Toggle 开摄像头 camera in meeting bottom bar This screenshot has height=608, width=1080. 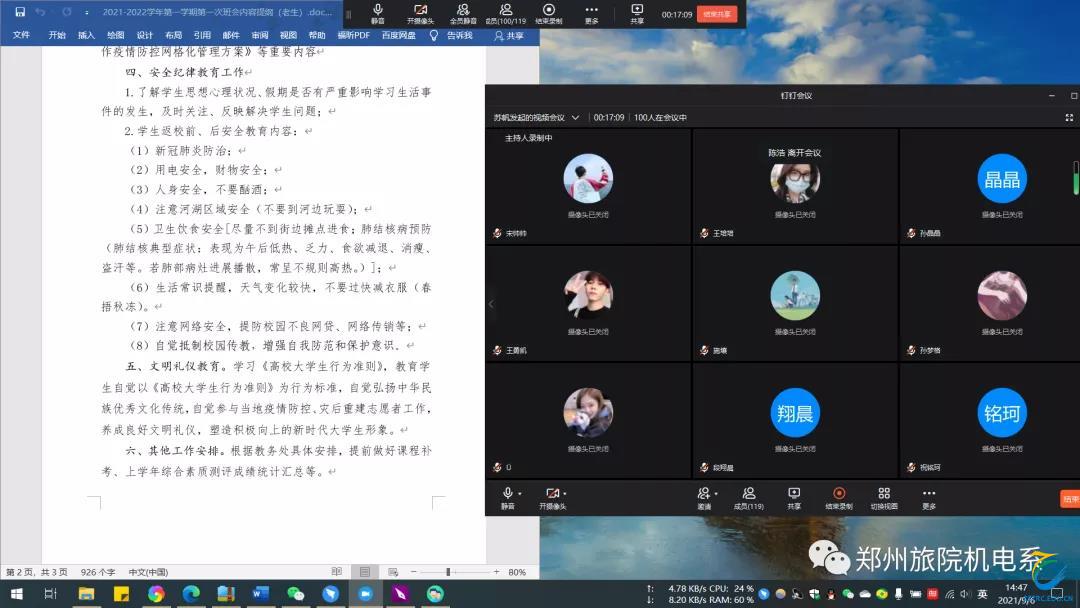click(552, 497)
